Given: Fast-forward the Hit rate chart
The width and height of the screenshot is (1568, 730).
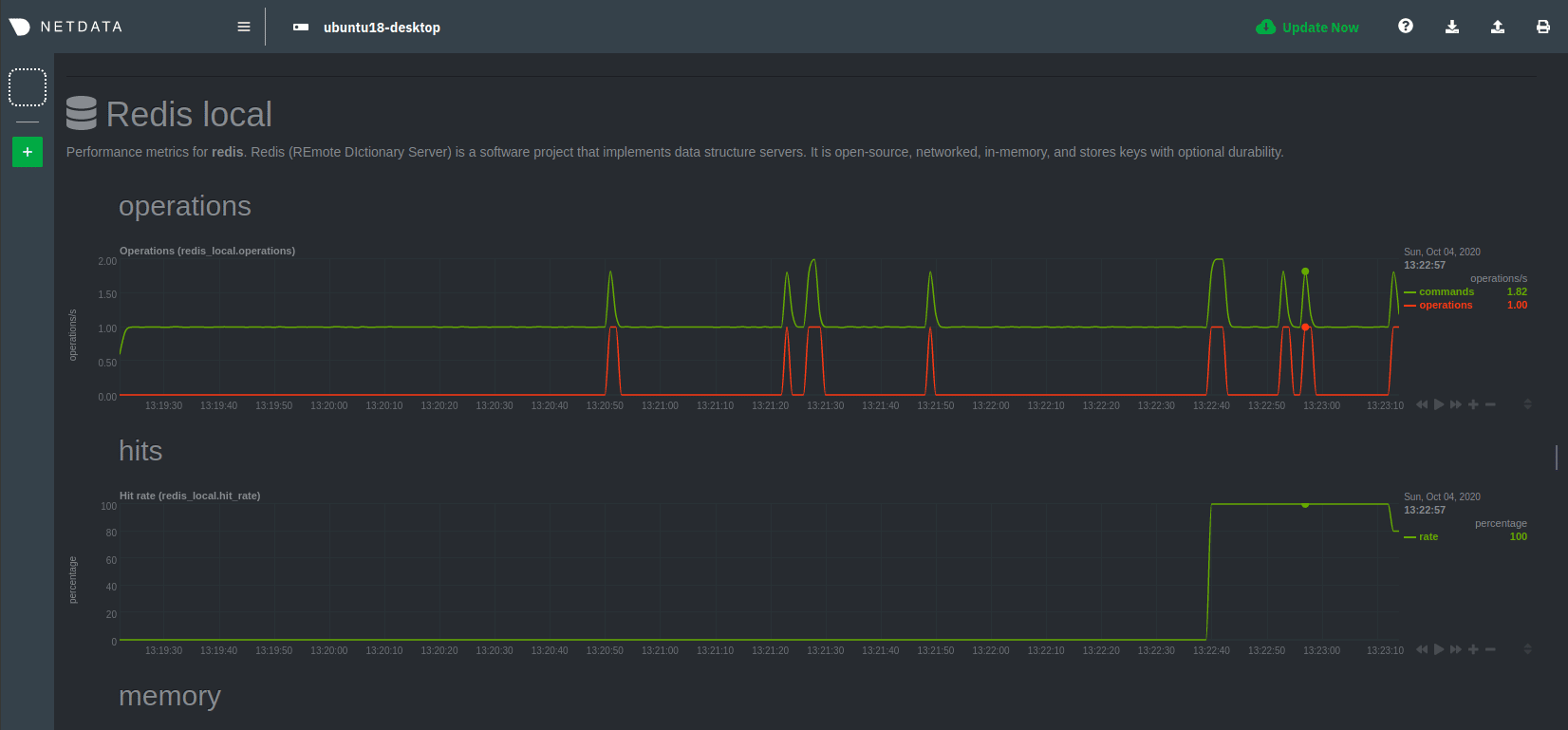Looking at the screenshot, I should click(x=1456, y=649).
